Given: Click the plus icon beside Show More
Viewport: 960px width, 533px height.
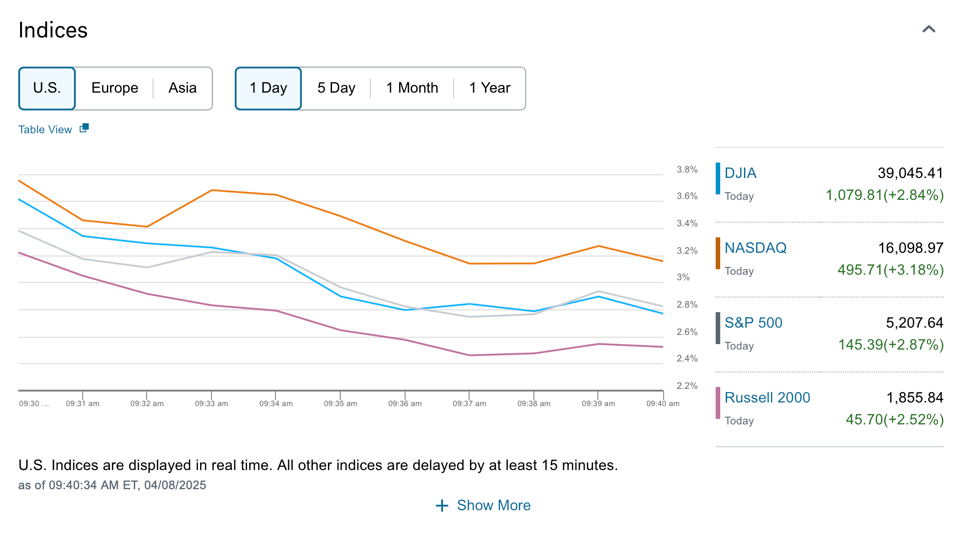Looking at the screenshot, I should [x=442, y=506].
